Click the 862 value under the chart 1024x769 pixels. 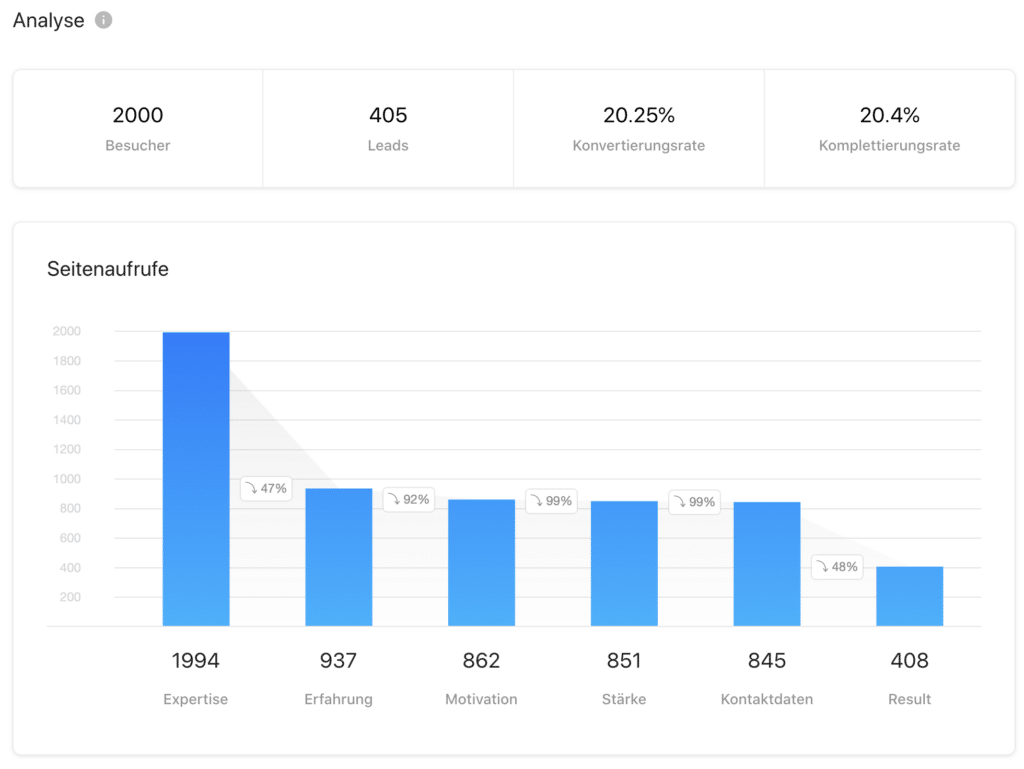click(481, 661)
